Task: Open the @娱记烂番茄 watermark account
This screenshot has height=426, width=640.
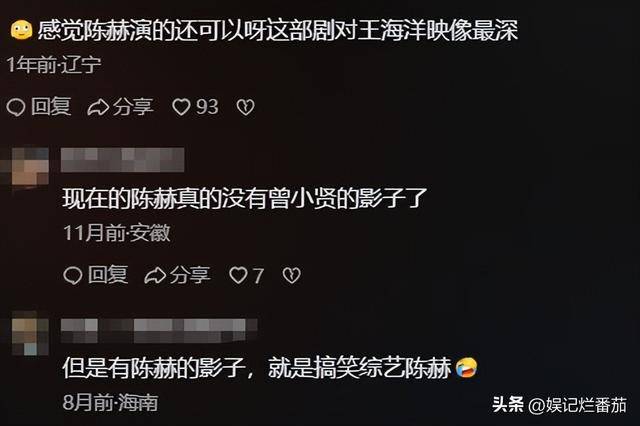Action: coord(577,405)
